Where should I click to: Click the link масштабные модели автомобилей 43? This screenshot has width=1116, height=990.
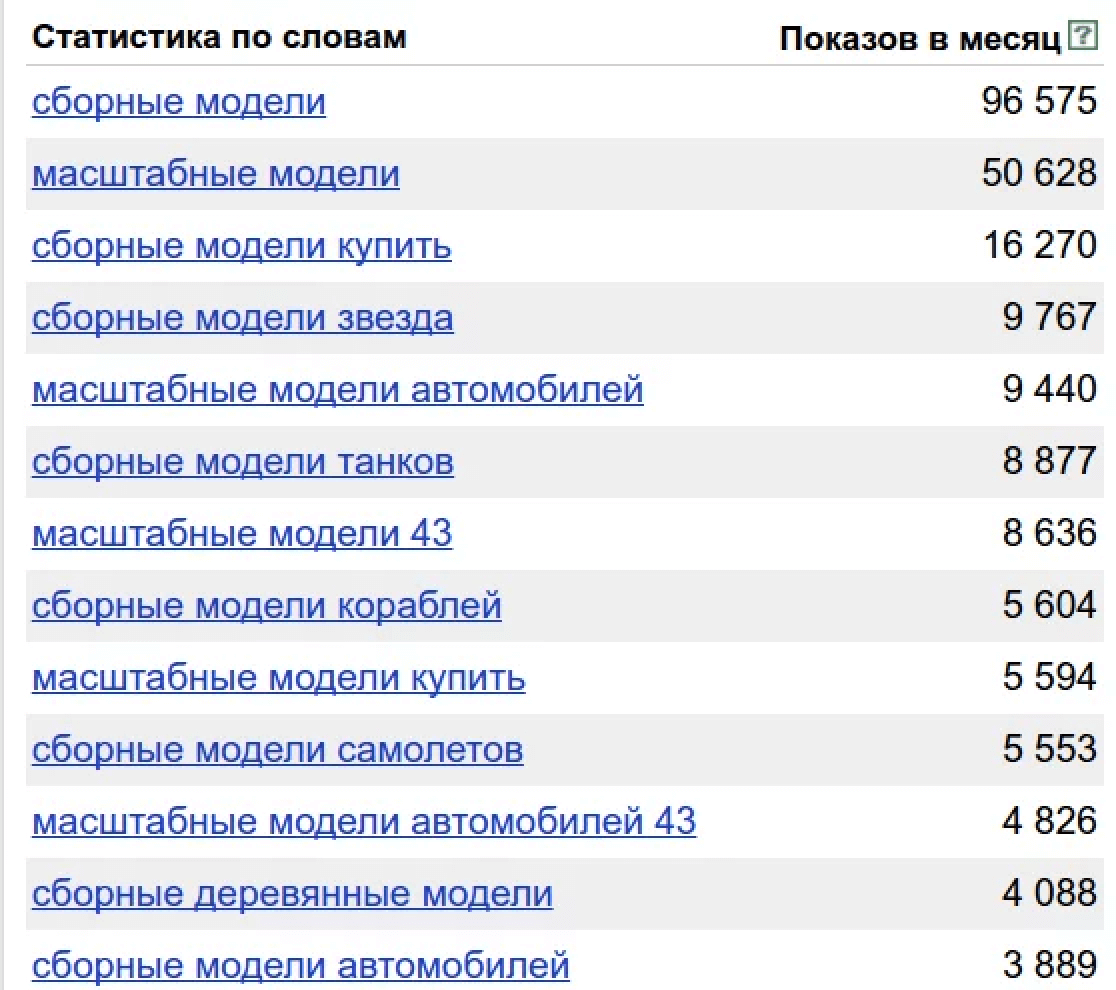click(364, 821)
